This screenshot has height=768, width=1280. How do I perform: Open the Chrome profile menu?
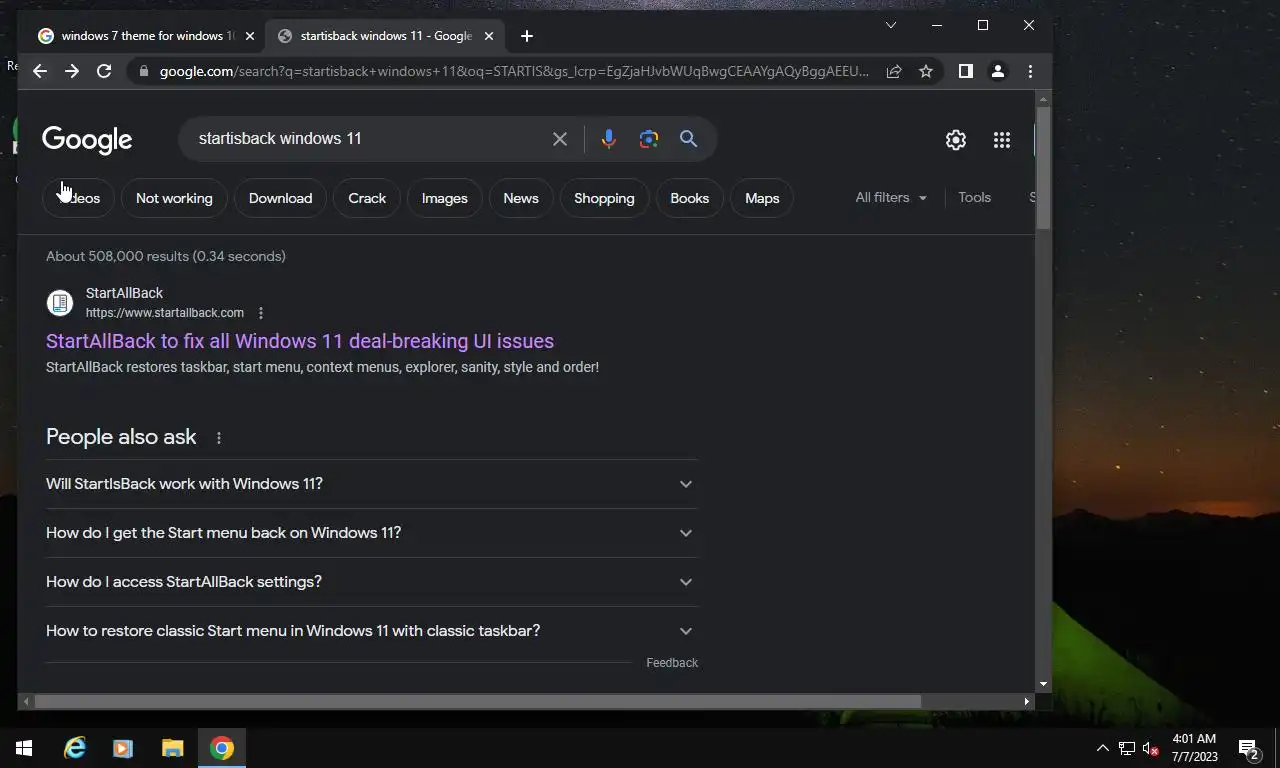[x=997, y=71]
